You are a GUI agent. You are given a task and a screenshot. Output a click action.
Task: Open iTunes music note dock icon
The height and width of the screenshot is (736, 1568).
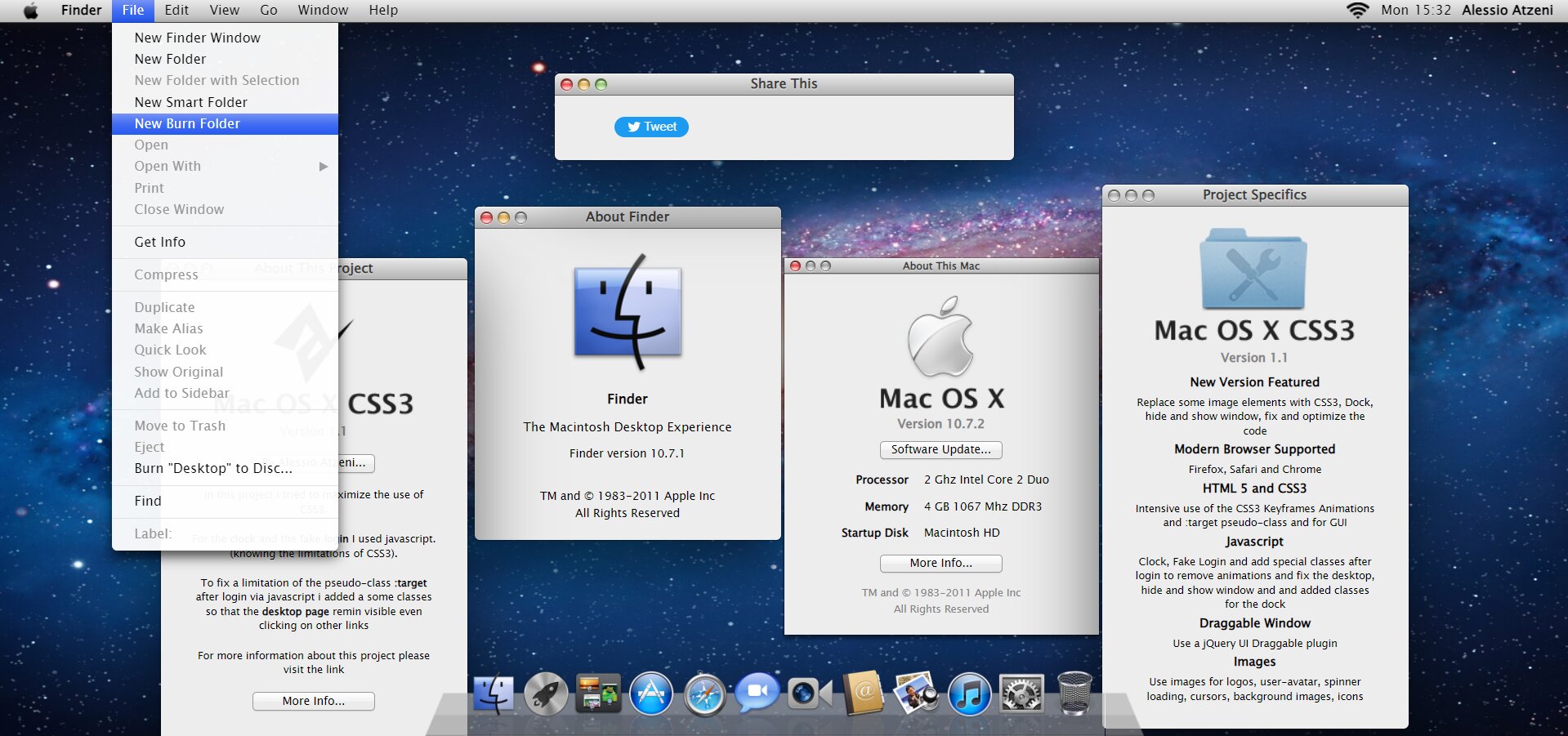pos(969,694)
